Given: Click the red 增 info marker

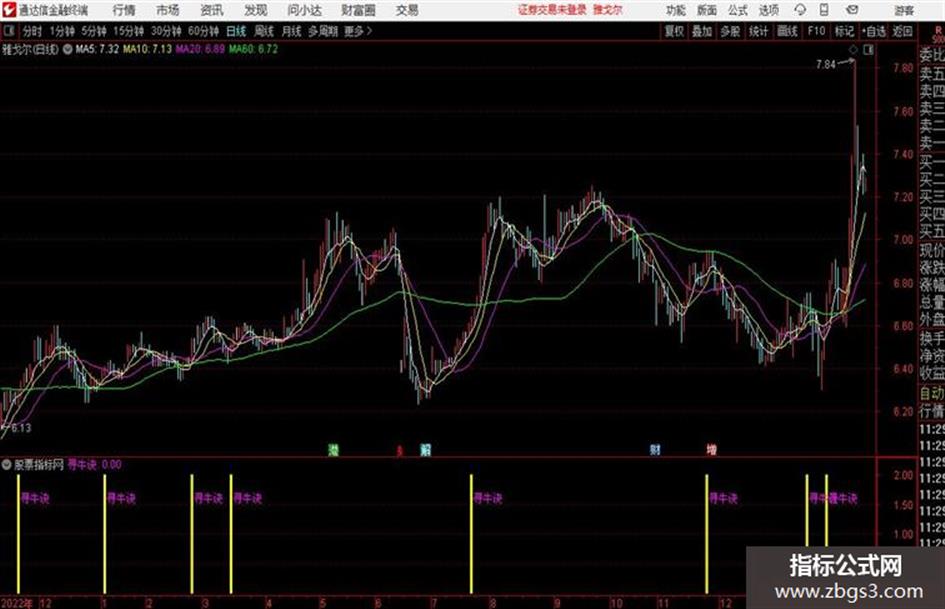Looking at the screenshot, I should point(712,449).
